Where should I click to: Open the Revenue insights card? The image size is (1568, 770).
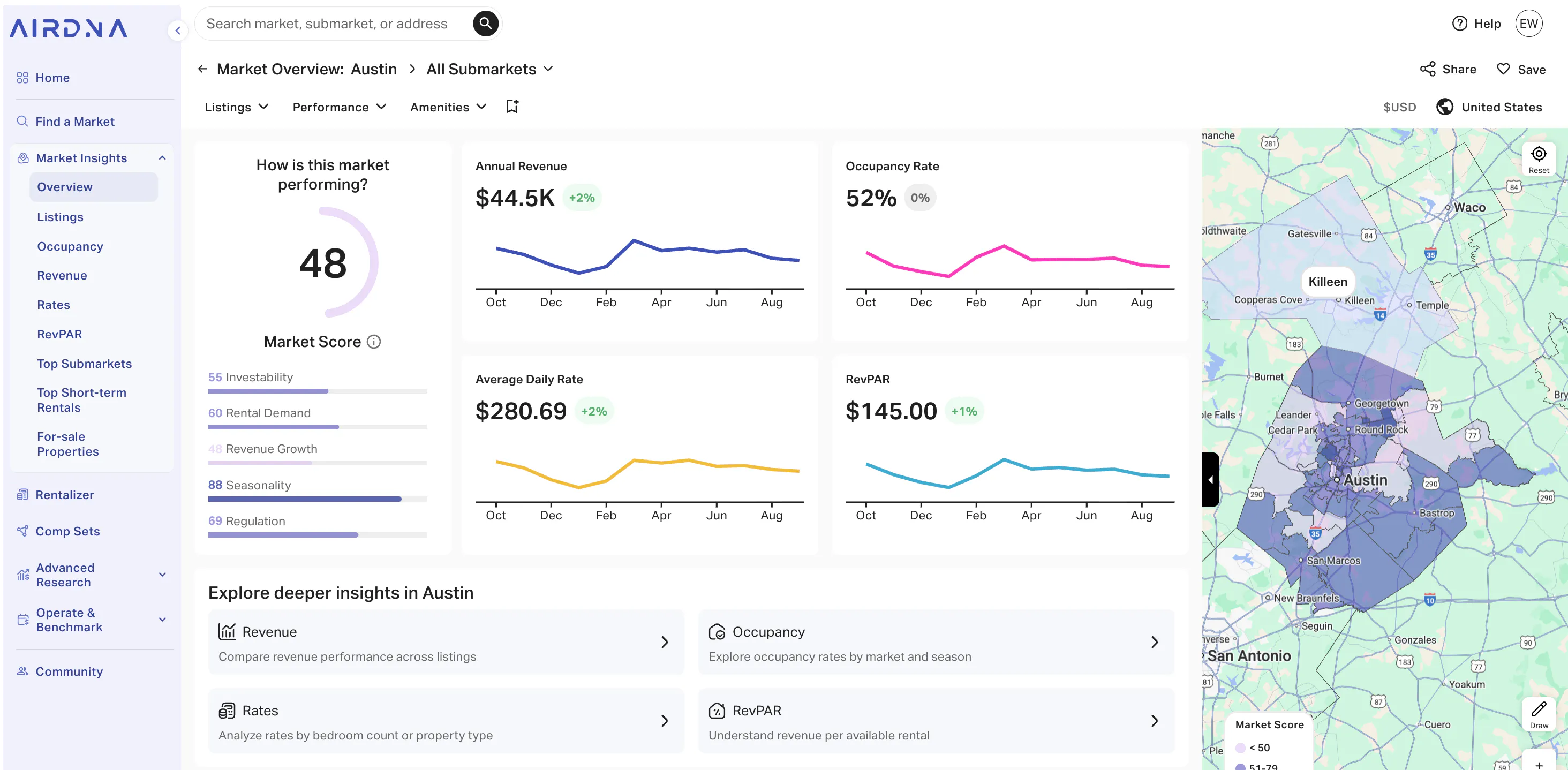click(446, 642)
